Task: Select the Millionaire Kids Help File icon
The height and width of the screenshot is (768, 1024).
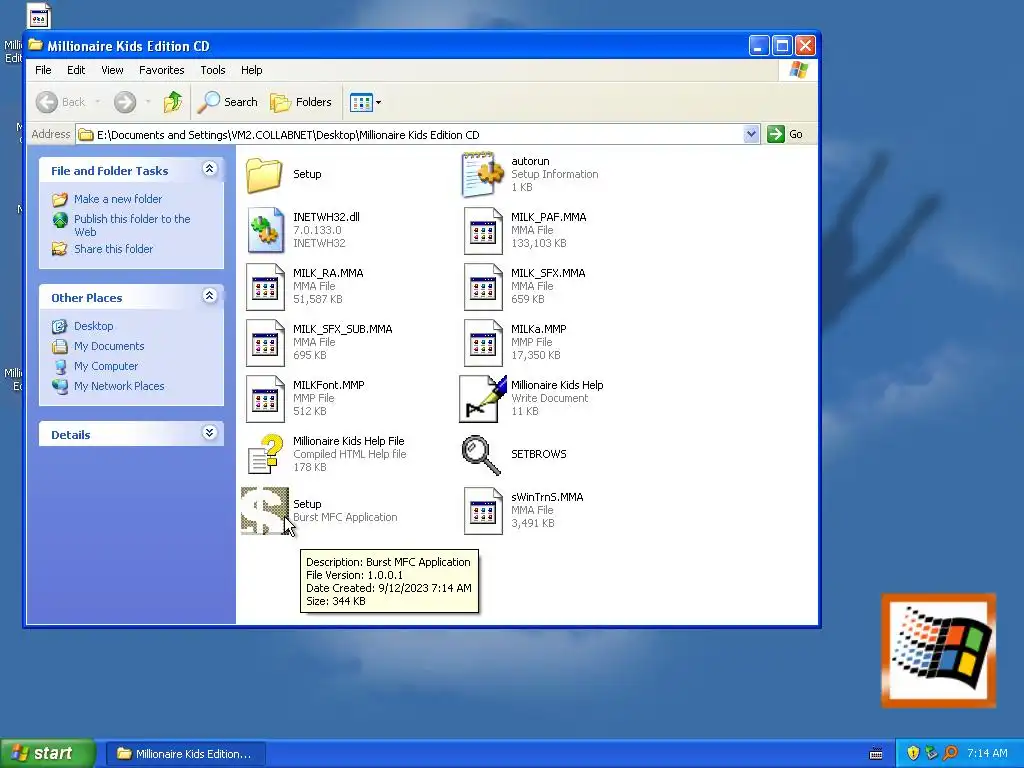Action: pyautogui.click(x=265, y=455)
